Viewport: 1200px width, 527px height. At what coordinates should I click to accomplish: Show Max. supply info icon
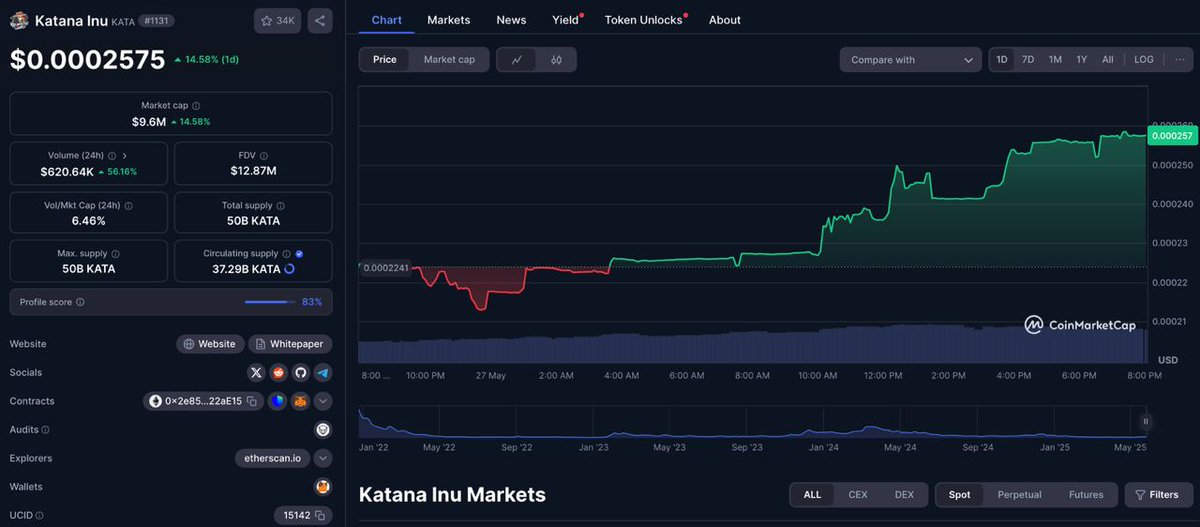115,254
